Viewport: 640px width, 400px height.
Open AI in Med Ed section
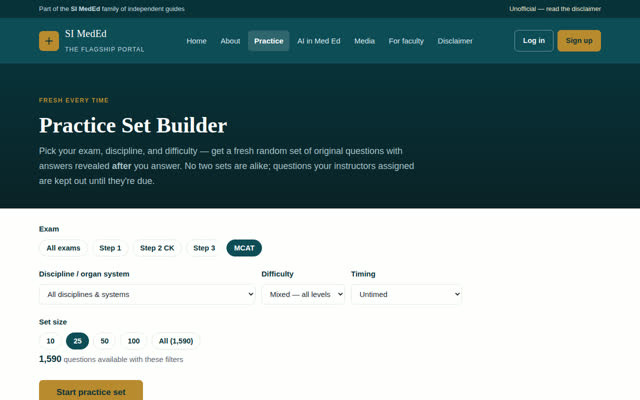(x=319, y=41)
